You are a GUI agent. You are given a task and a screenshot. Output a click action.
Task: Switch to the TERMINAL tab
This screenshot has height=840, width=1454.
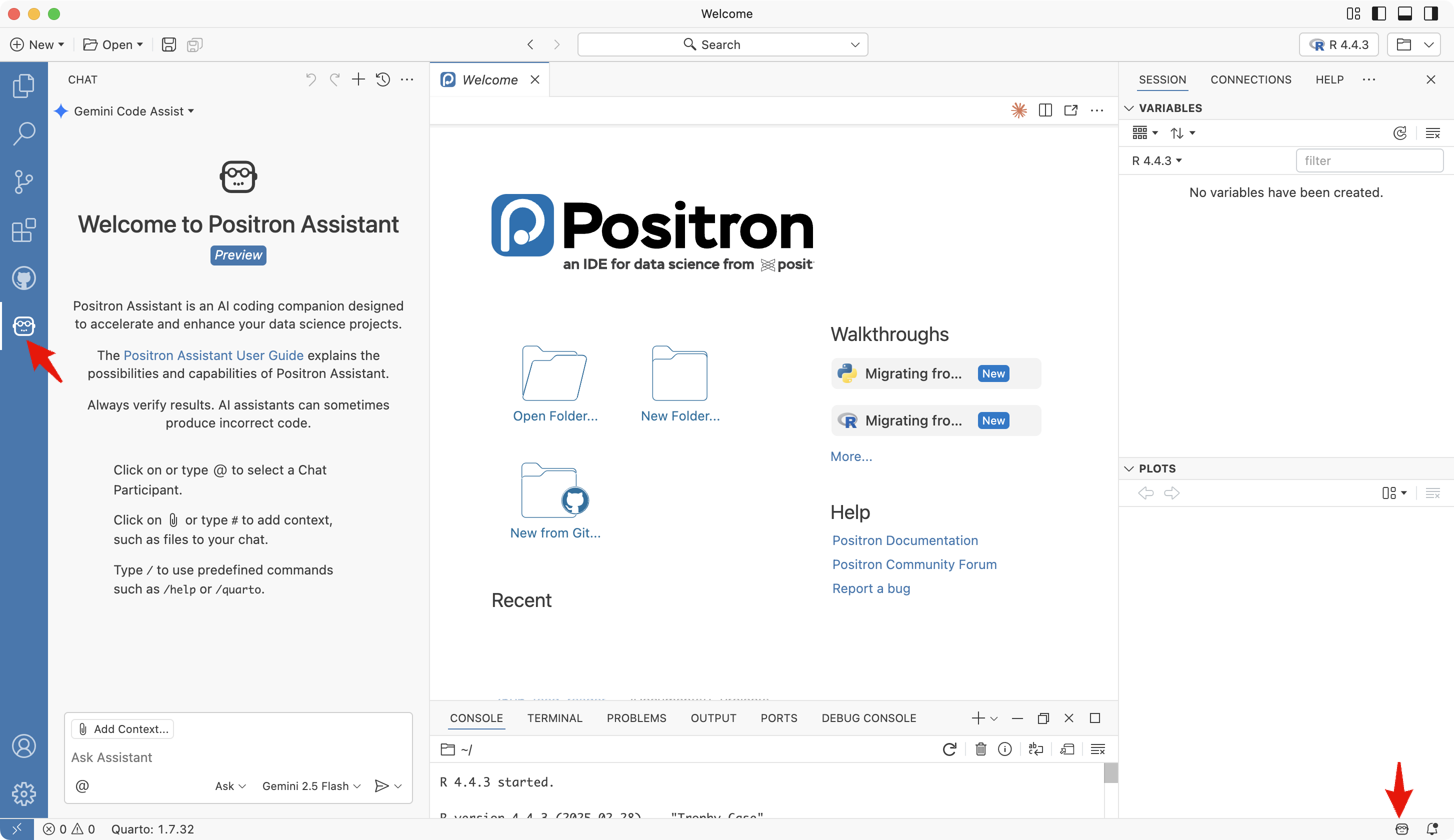(554, 717)
